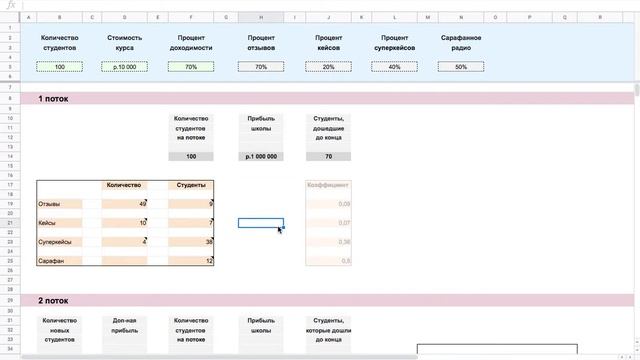Click the 'Коэффициент' header cell
The height and width of the screenshot is (360, 640).
pyautogui.click(x=328, y=185)
